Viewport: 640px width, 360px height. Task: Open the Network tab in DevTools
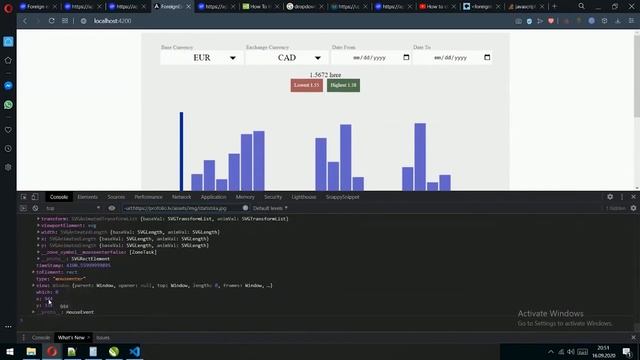click(181, 197)
